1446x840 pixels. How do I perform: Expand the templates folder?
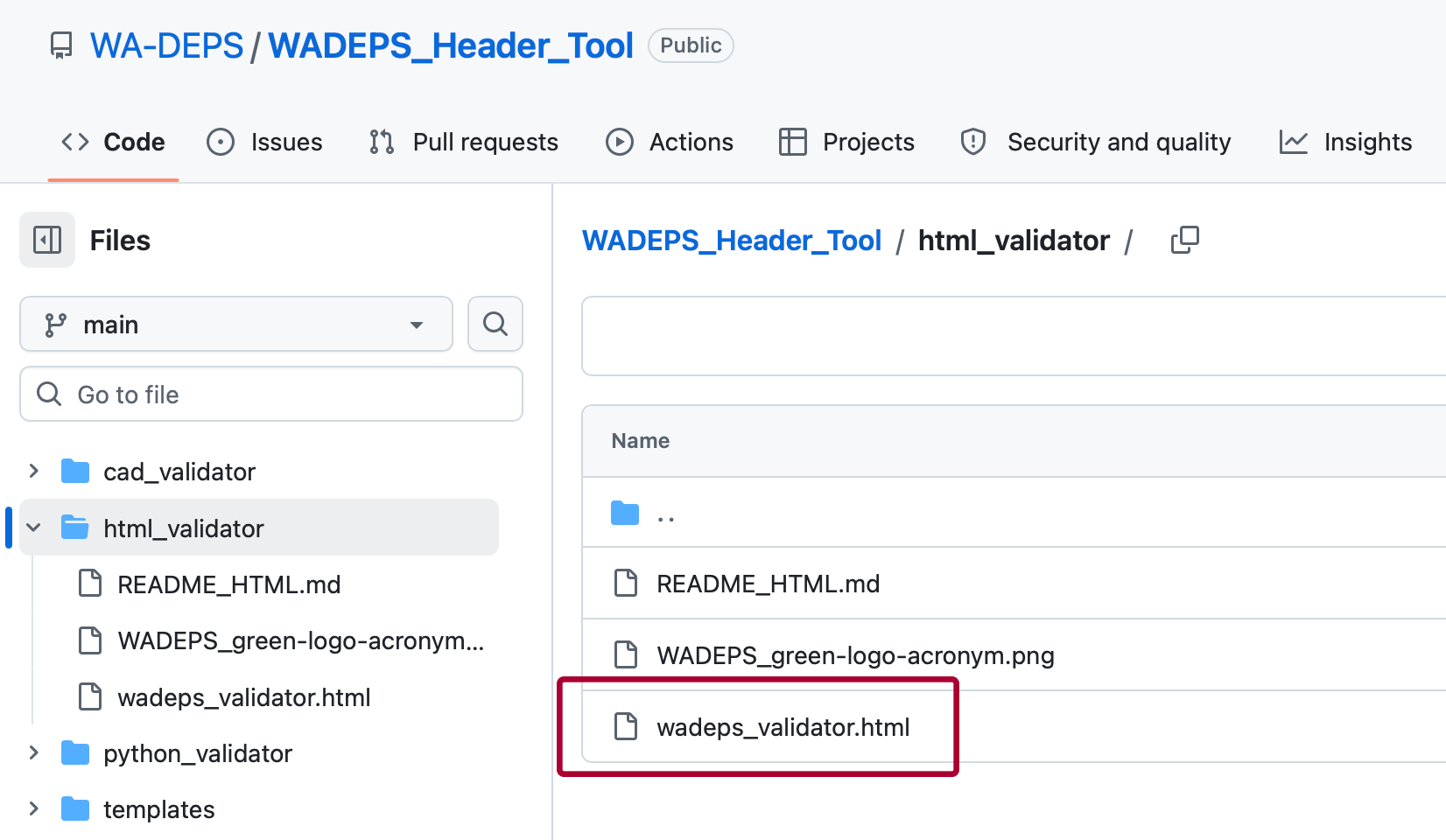tap(33, 808)
